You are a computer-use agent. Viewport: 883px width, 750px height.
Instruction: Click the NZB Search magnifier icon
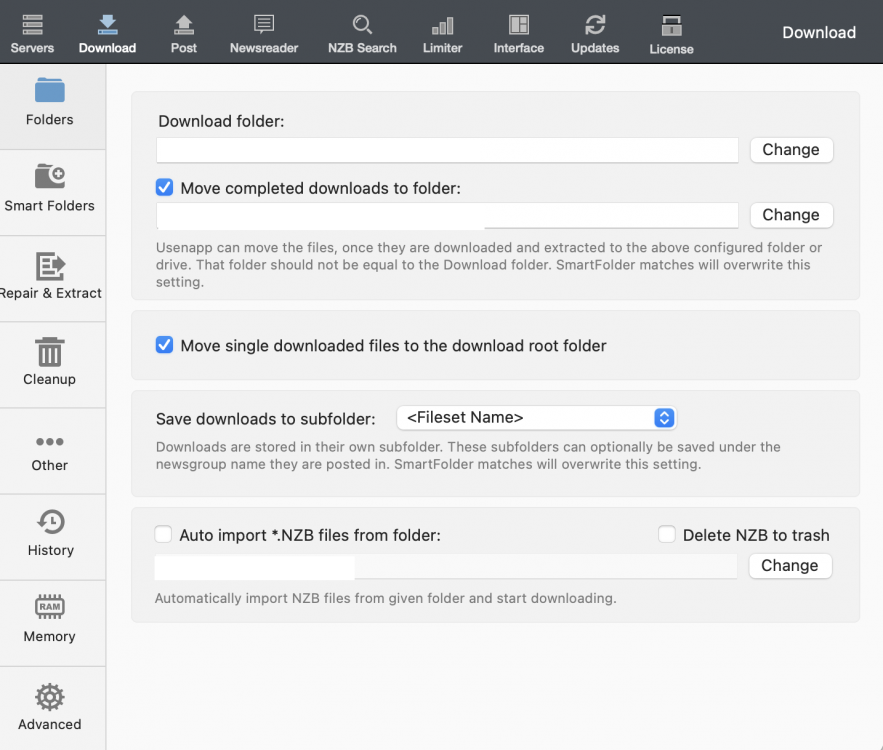362,26
